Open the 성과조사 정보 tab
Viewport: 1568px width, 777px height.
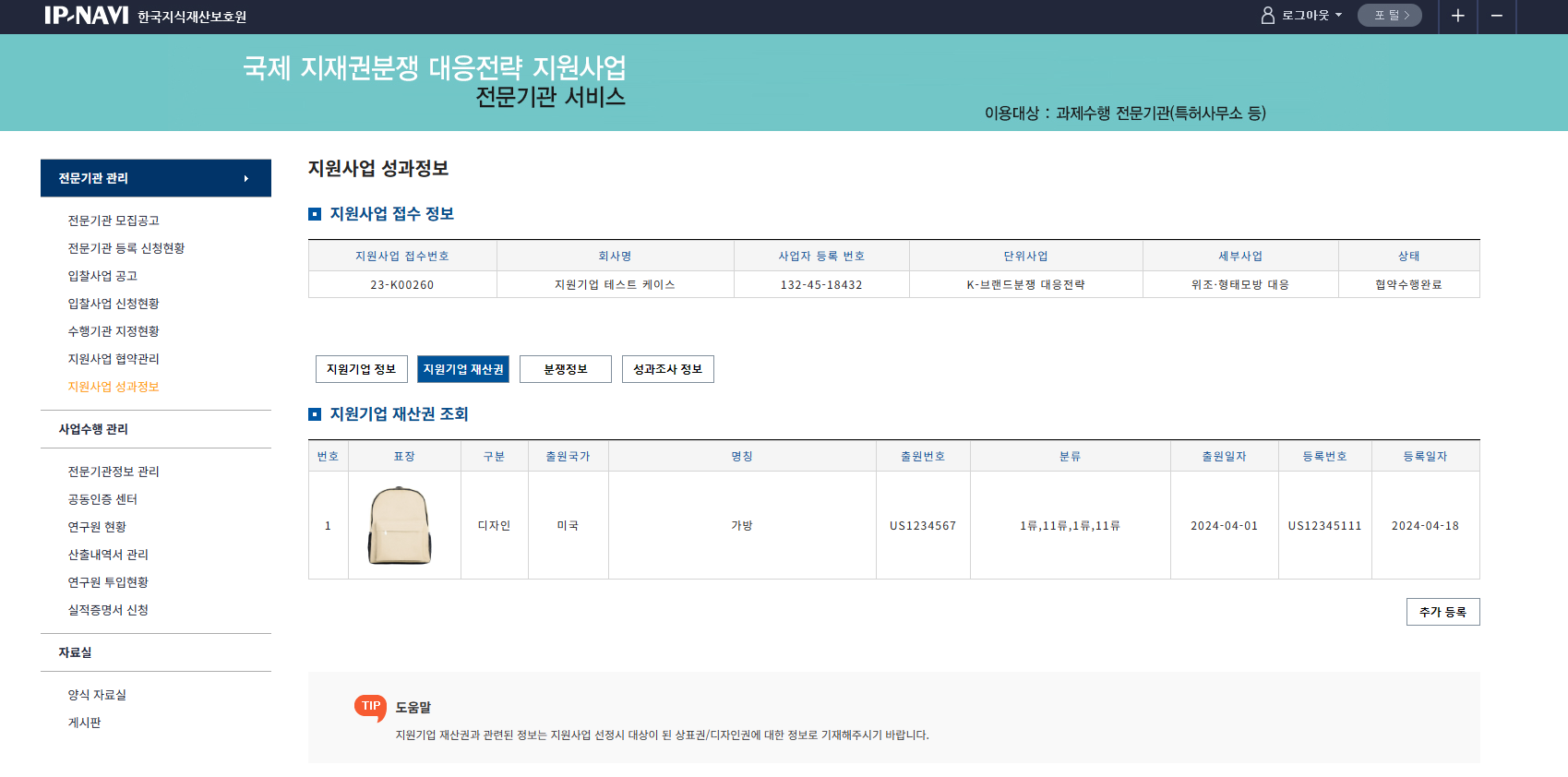point(667,369)
